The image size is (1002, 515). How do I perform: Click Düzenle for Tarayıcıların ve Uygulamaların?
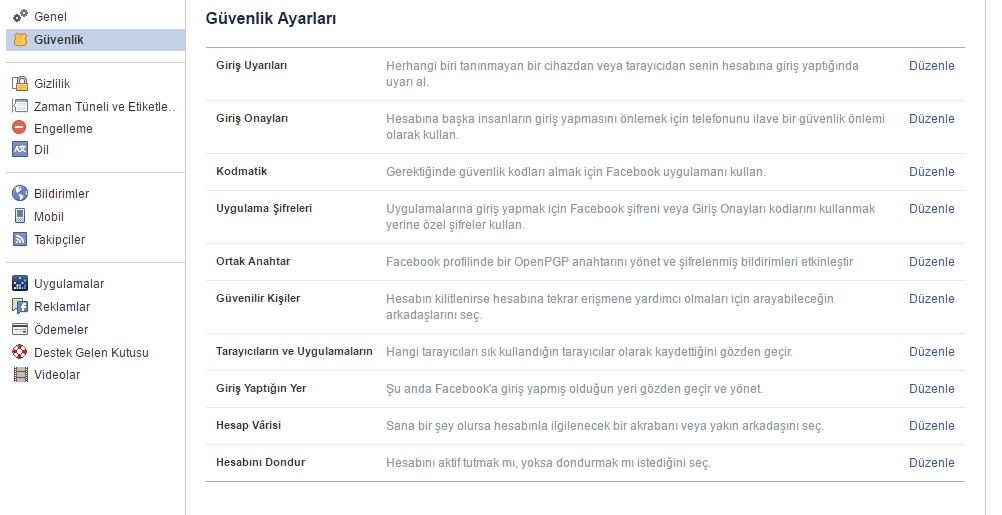pyautogui.click(x=932, y=352)
